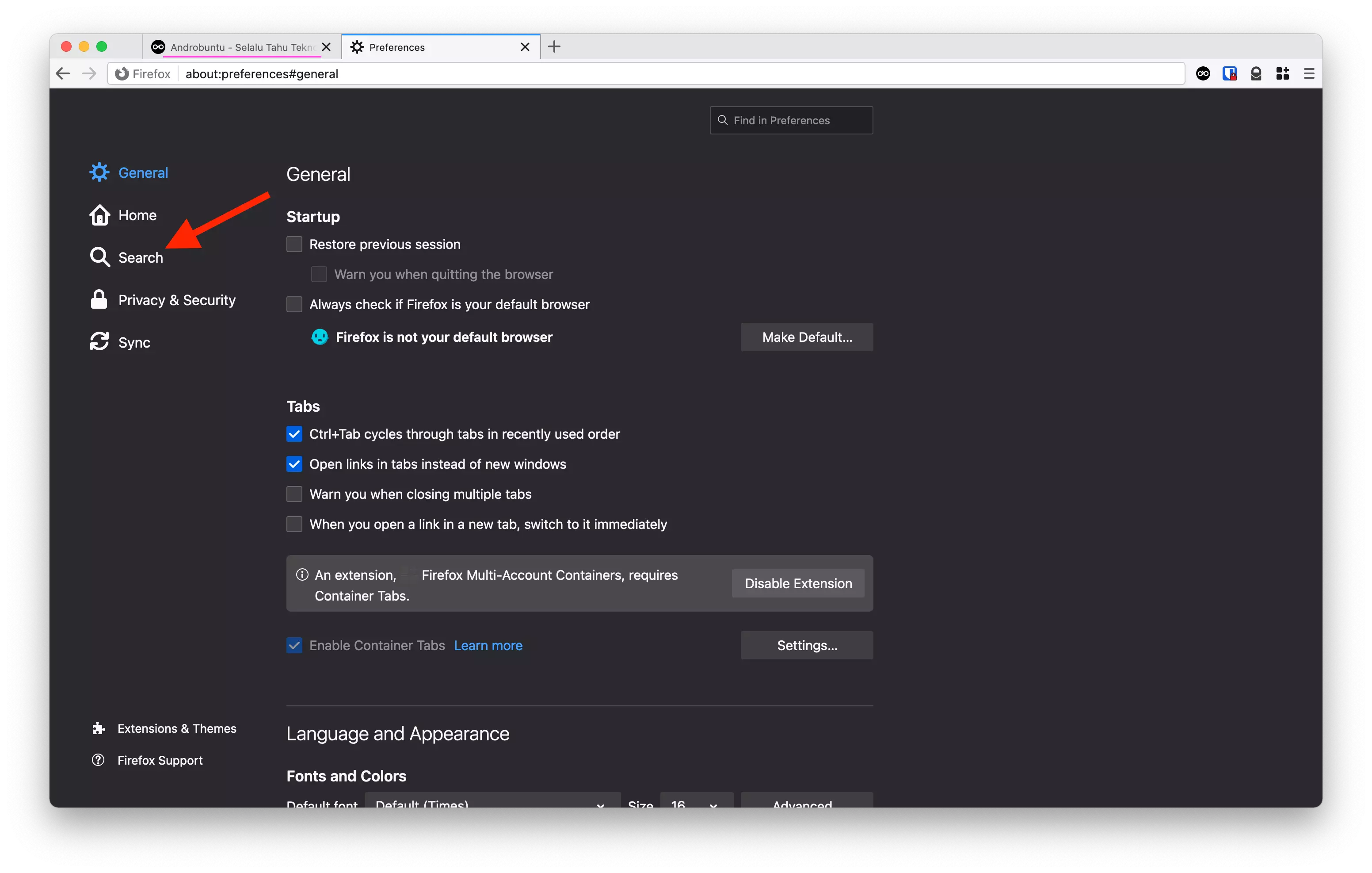Image resolution: width=1372 pixels, height=873 pixels.
Task: Open the Bitwarden extension icon
Action: tap(1230, 73)
